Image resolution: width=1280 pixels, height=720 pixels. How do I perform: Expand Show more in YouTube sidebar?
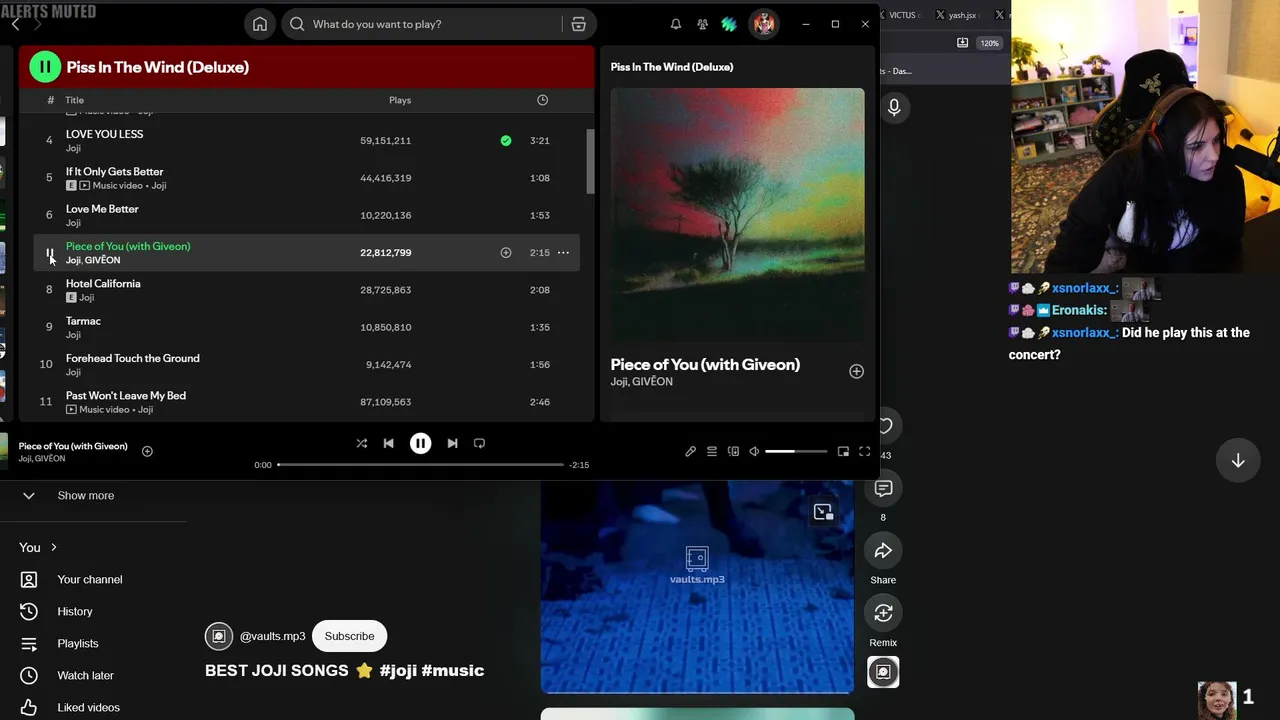point(86,496)
